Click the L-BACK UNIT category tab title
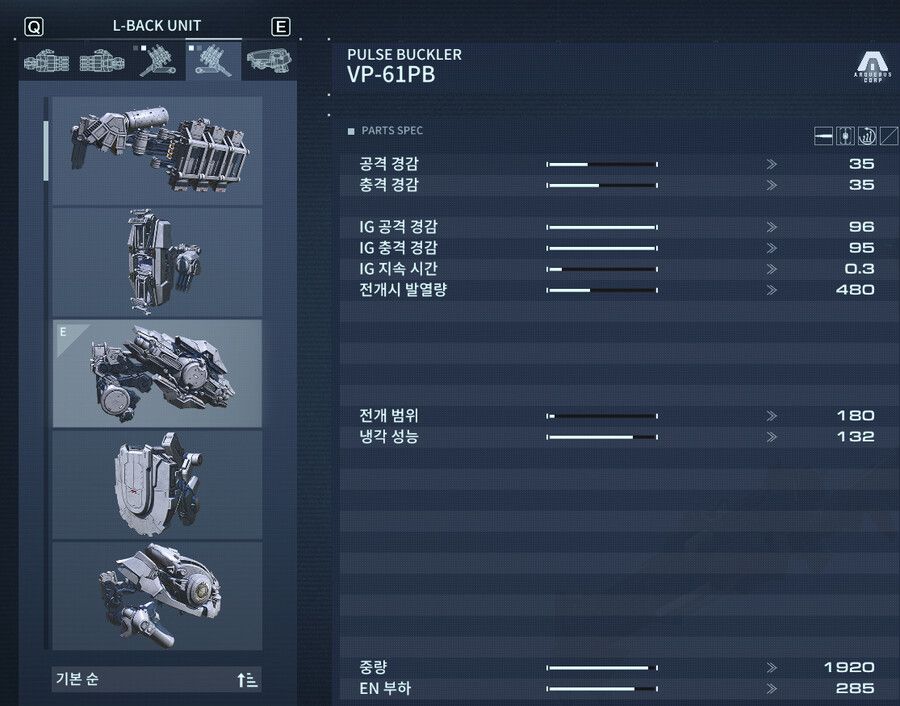 coord(157,26)
